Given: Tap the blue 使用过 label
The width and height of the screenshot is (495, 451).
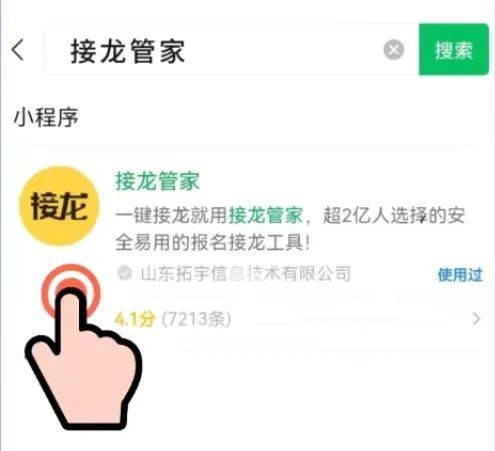Looking at the screenshot, I should coord(460,275).
